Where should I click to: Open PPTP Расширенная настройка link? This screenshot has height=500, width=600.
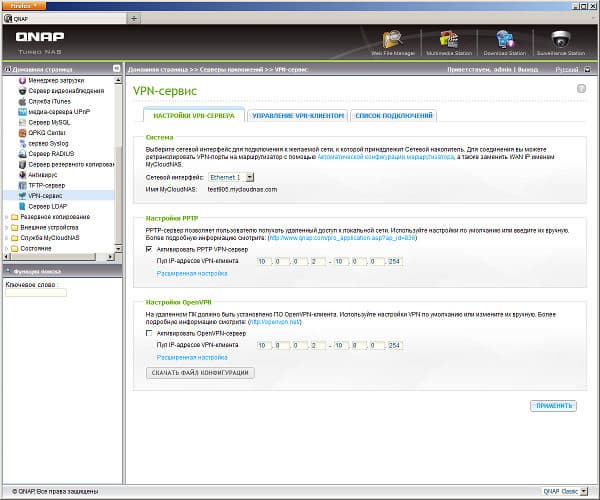(192, 274)
